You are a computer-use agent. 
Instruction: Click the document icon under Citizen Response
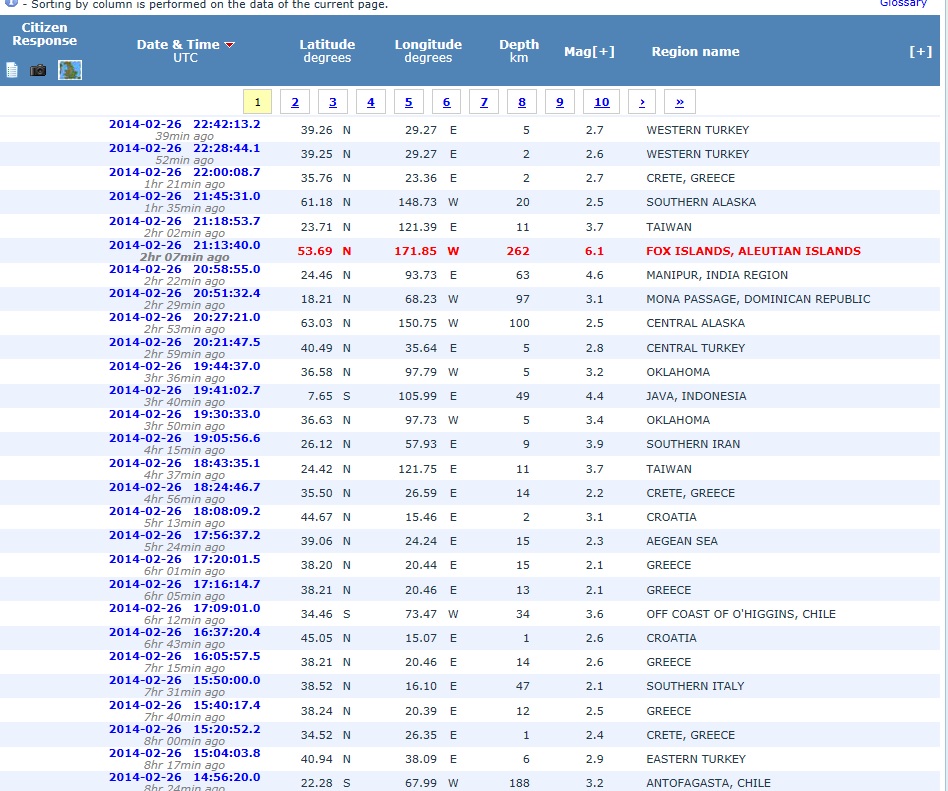(11, 70)
